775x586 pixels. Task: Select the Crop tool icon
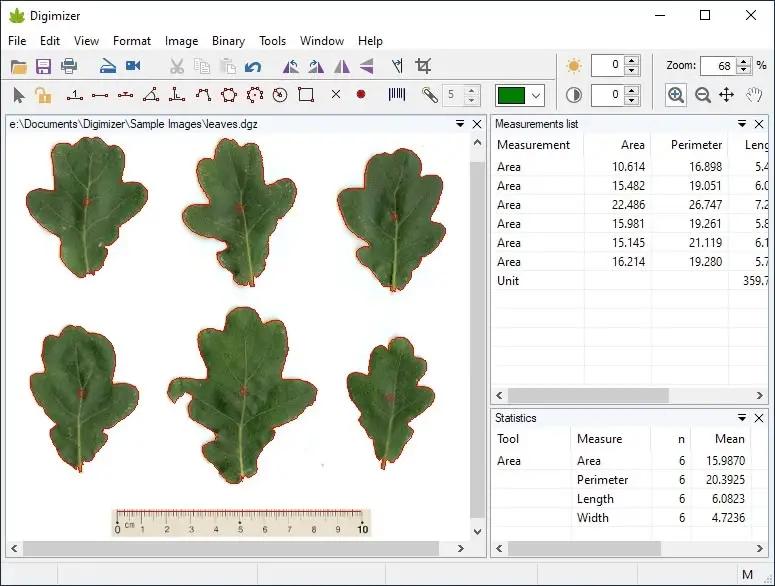423,66
